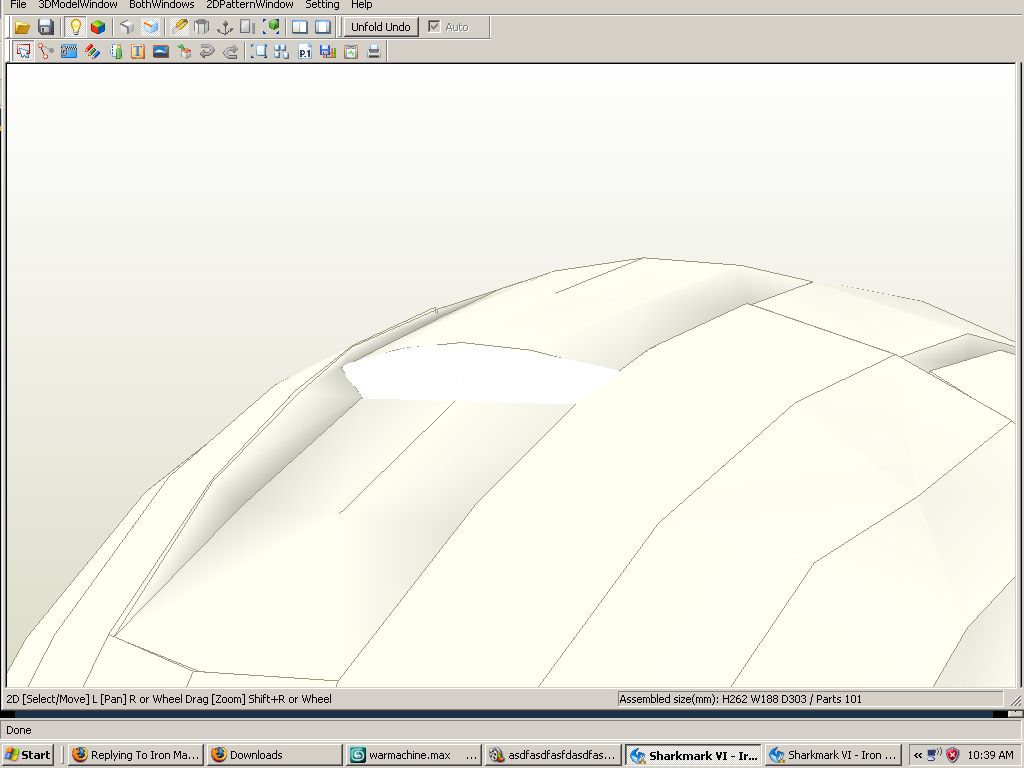Click the clipboard print preview icon
Viewport: 1024px width, 768px height.
(x=351, y=51)
